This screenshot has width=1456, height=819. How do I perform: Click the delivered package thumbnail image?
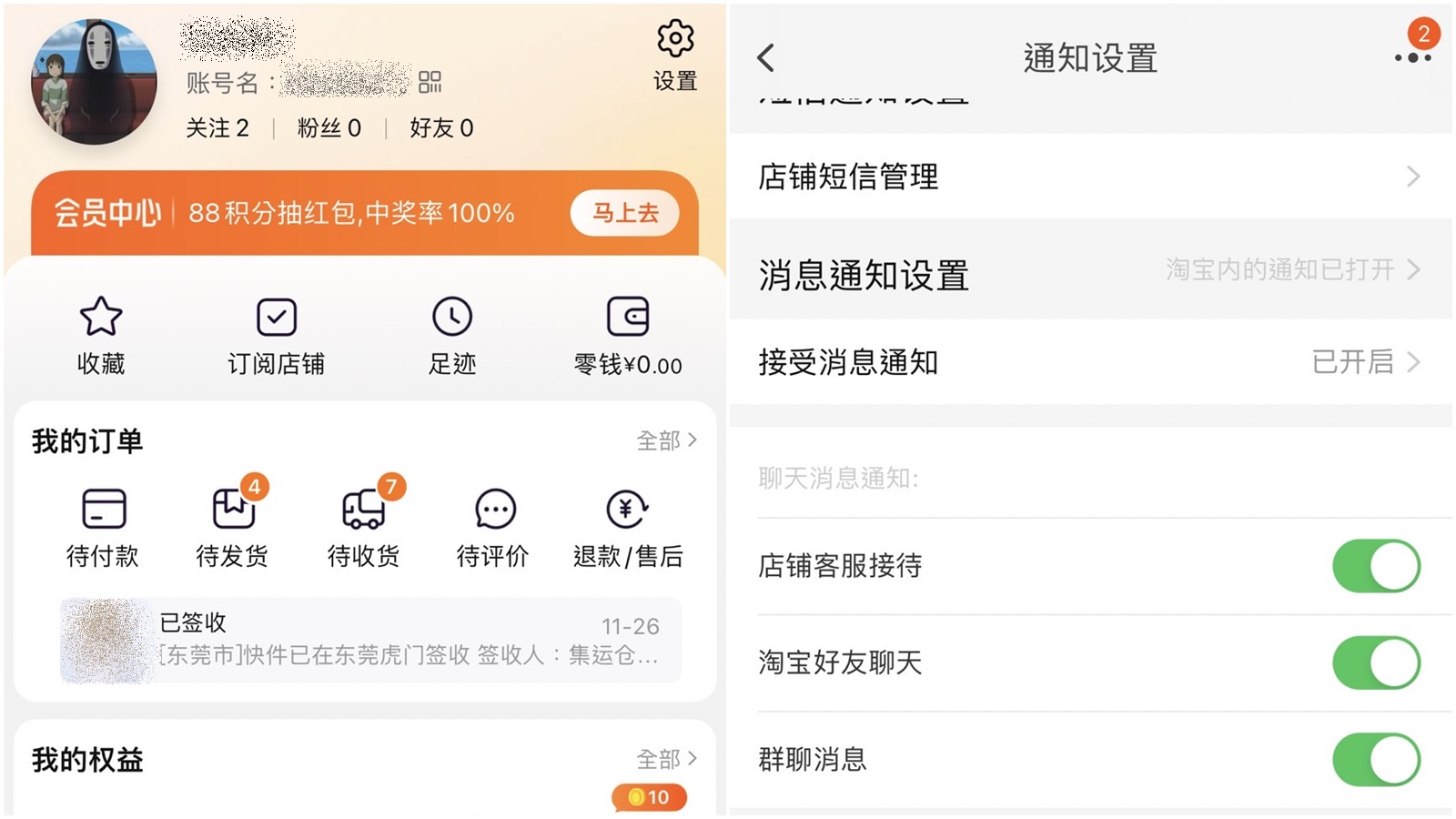(106, 641)
